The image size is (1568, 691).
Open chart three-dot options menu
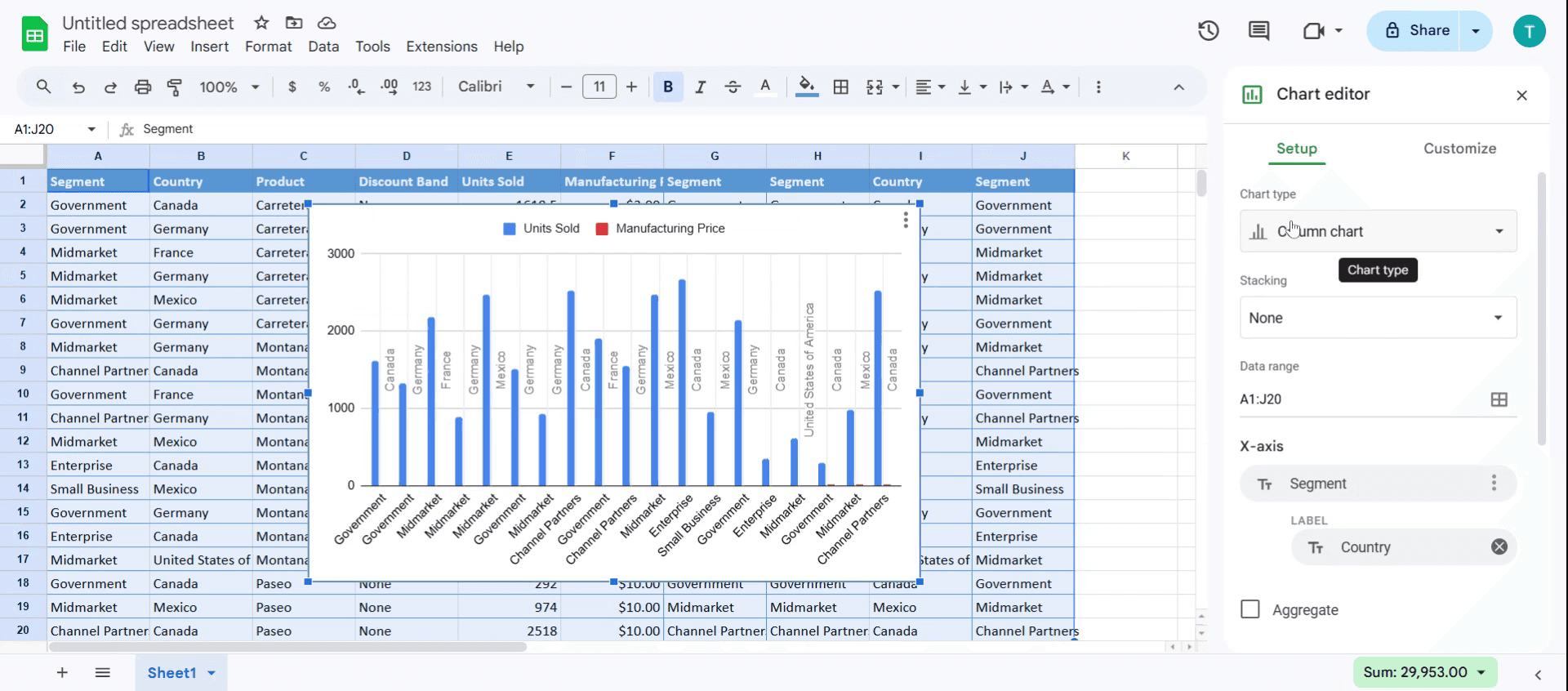(905, 221)
